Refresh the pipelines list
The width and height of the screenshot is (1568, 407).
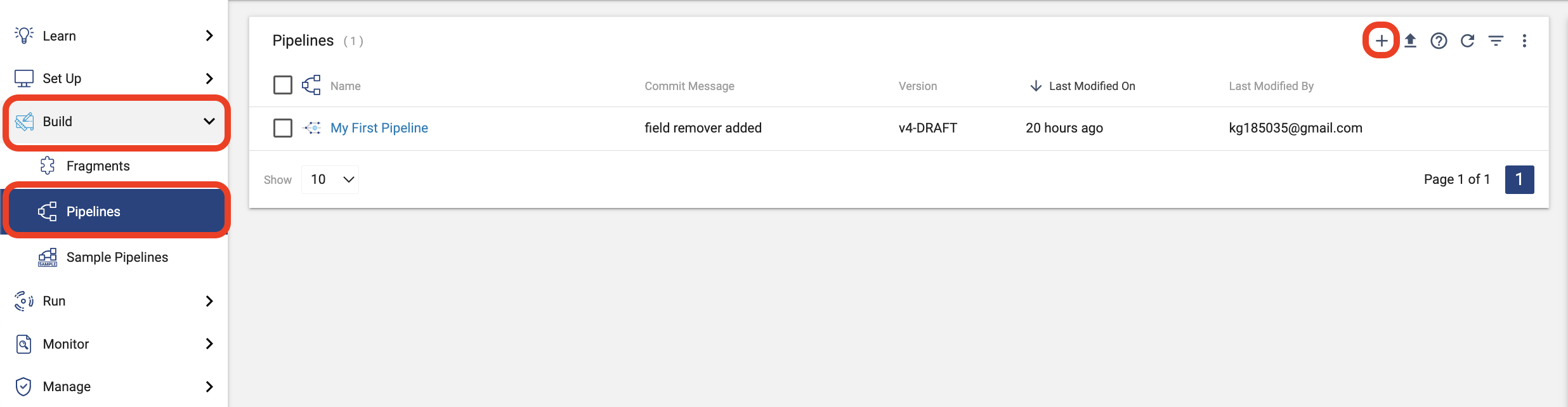pyautogui.click(x=1467, y=40)
